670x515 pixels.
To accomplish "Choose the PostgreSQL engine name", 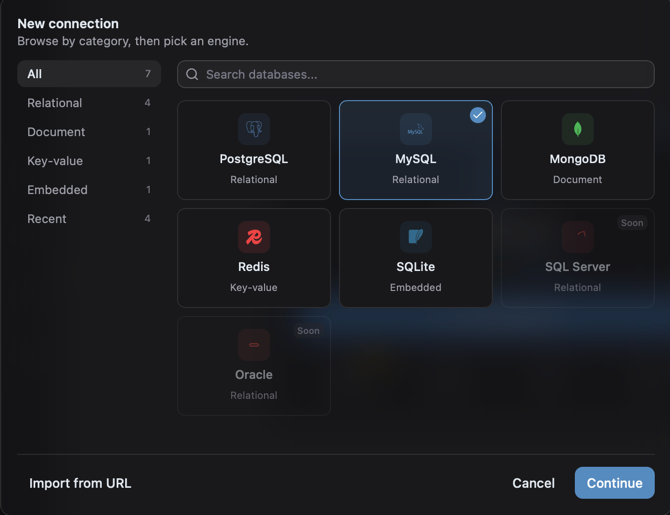I will point(254,159).
